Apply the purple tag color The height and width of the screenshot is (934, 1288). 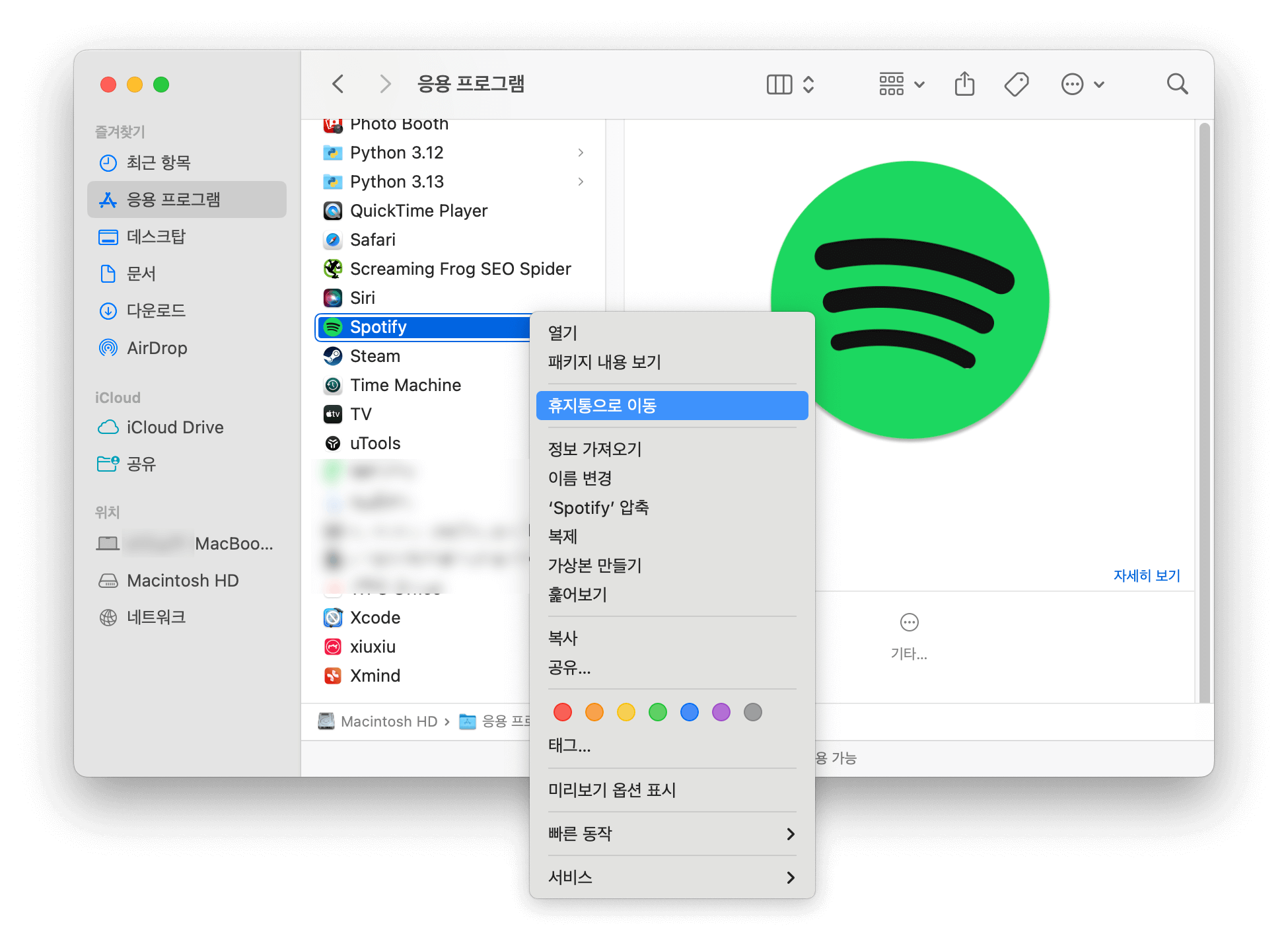coord(721,712)
